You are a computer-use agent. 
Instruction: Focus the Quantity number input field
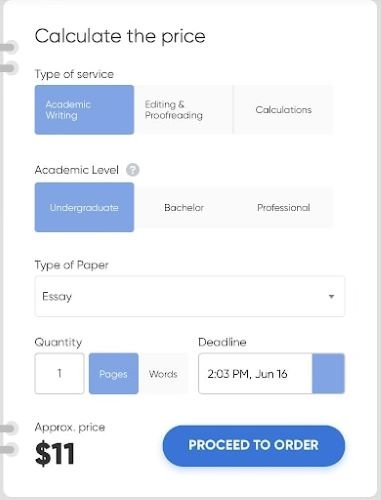tap(59, 373)
